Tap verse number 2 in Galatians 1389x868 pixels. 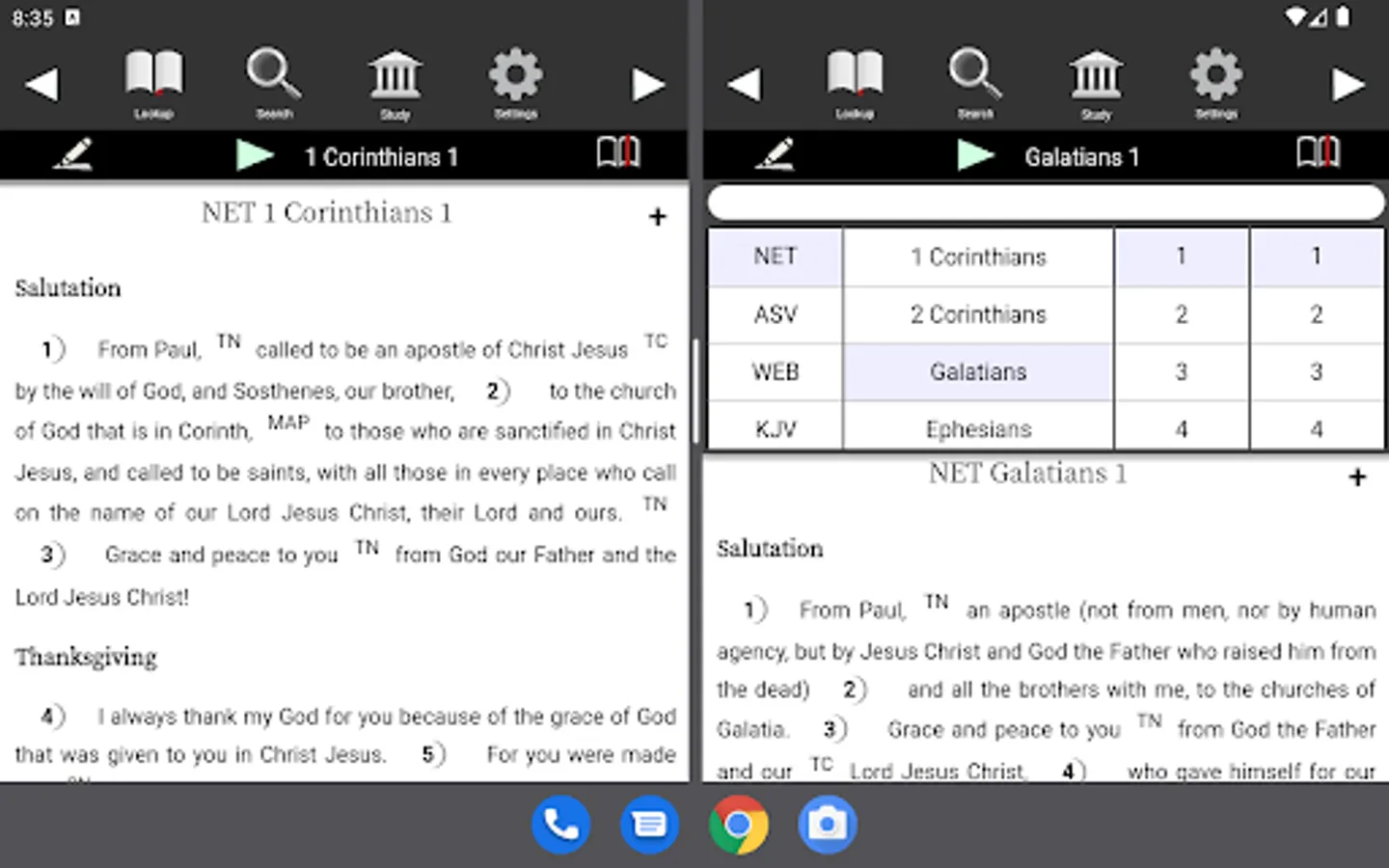point(854,690)
